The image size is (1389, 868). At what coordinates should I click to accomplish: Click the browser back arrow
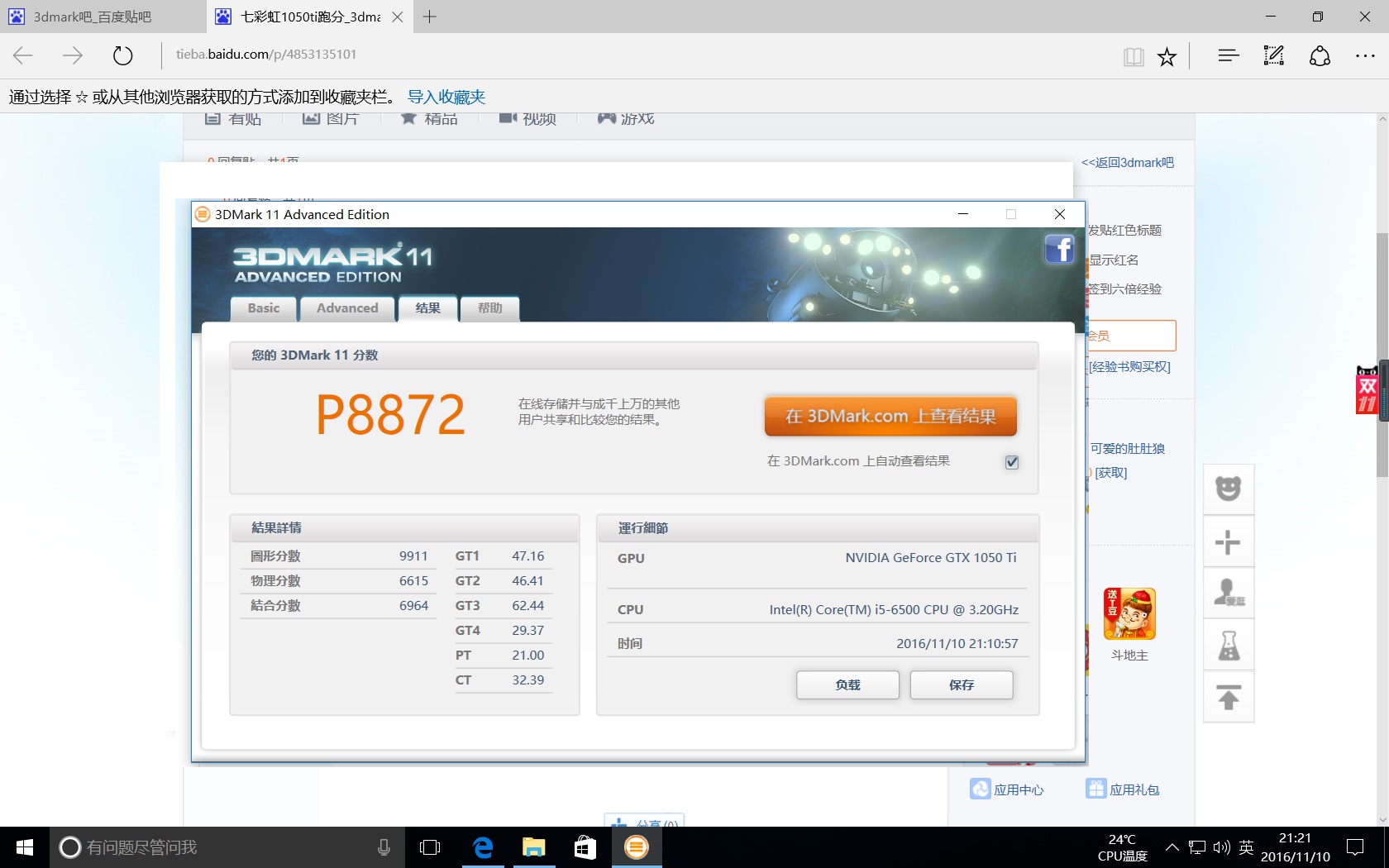[23, 55]
